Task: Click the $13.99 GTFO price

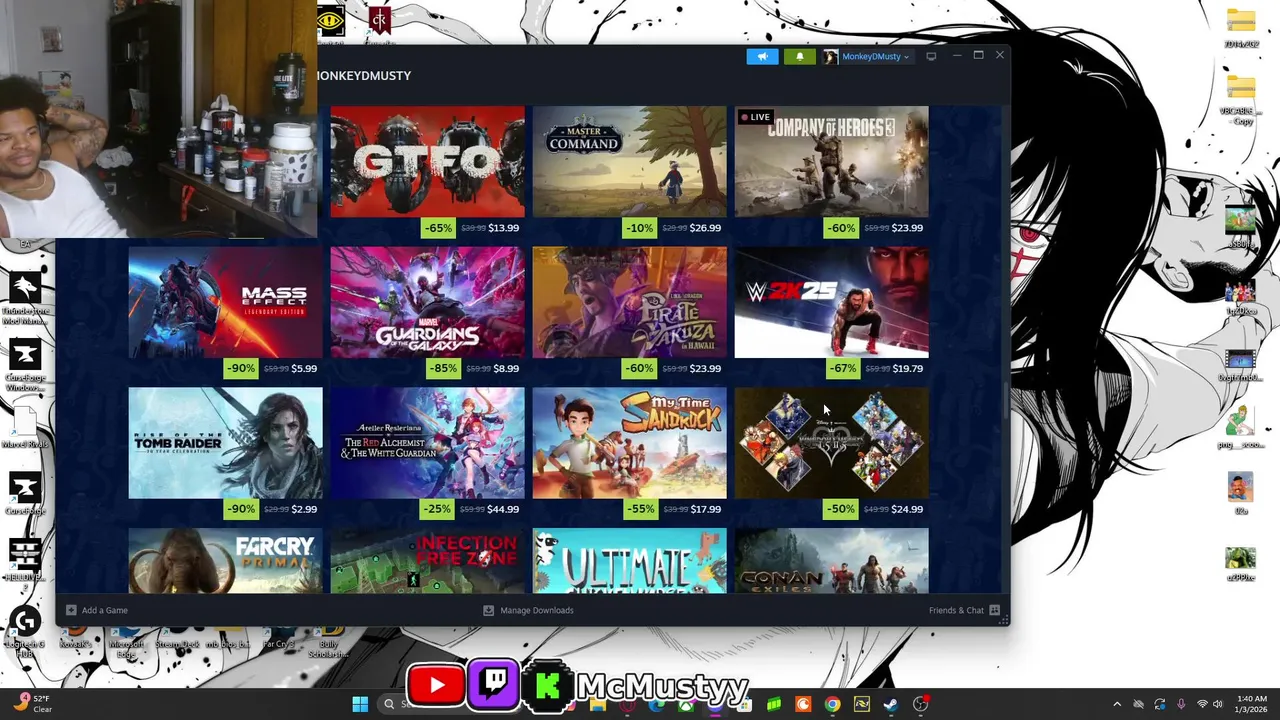Action: click(503, 228)
